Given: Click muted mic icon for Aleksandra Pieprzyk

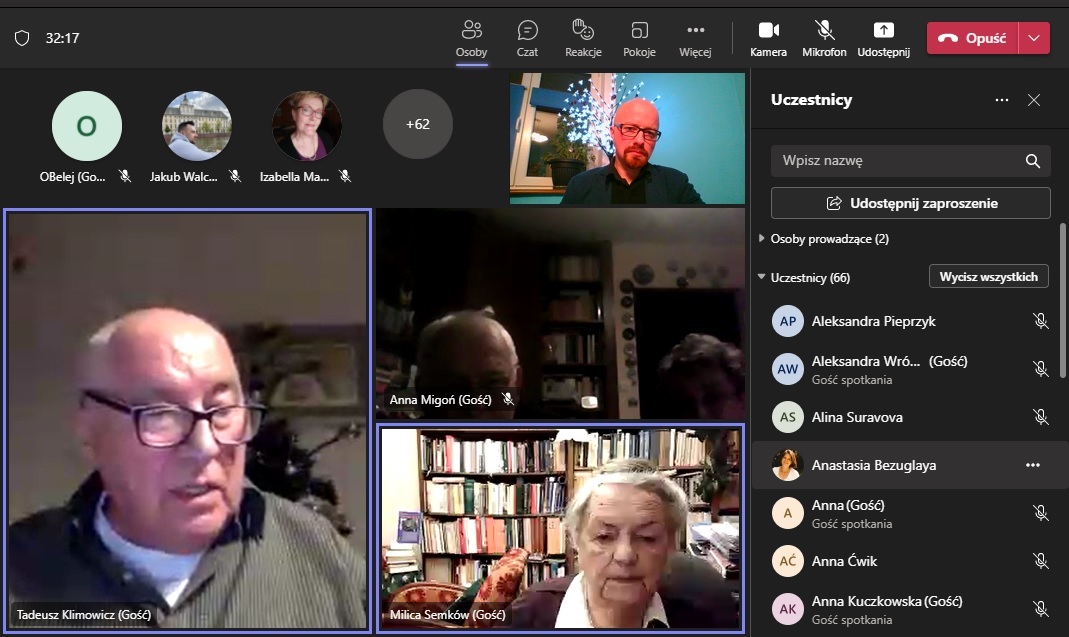Looking at the screenshot, I should pos(1040,321).
